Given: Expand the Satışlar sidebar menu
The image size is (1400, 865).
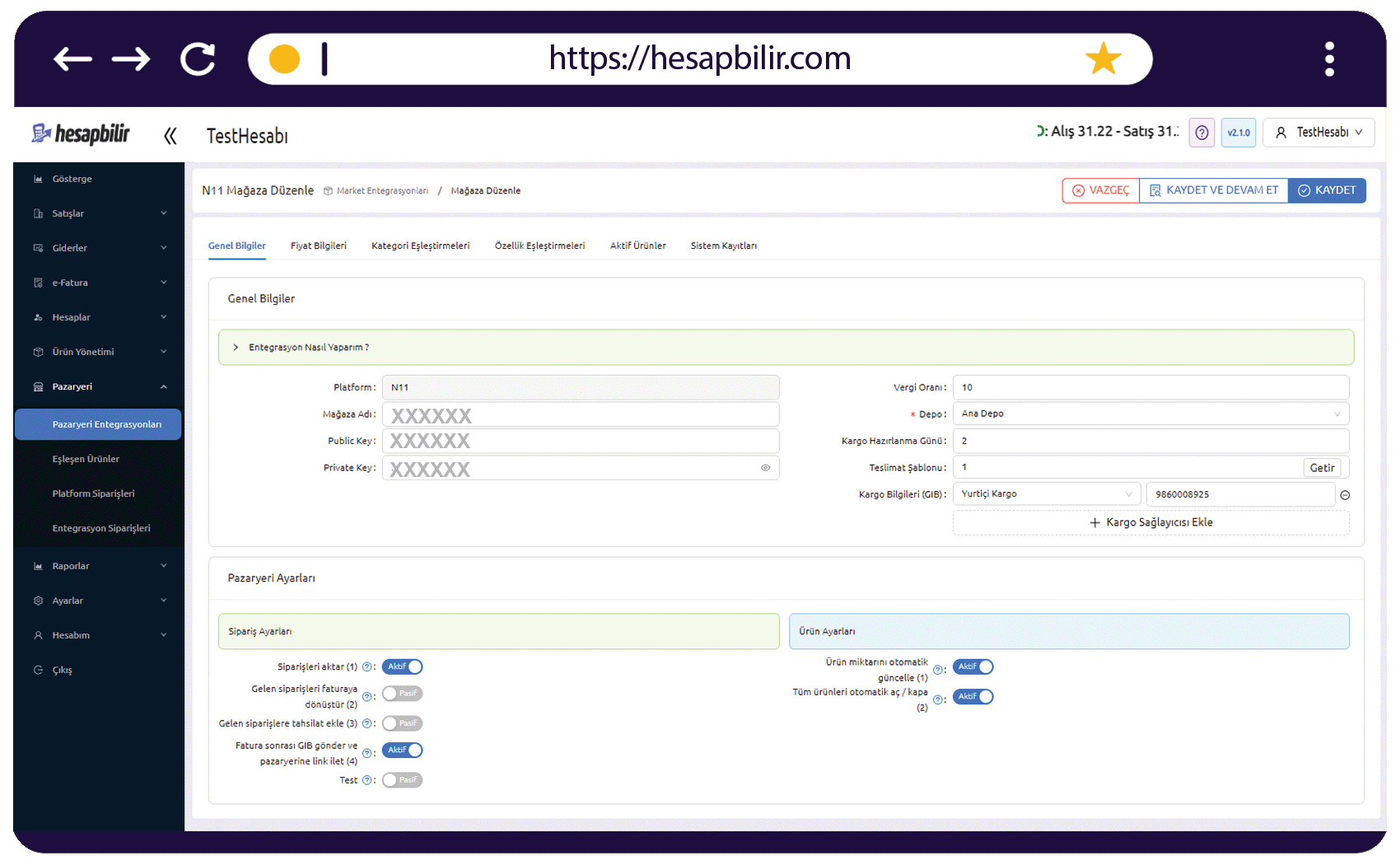Looking at the screenshot, I should (99, 213).
